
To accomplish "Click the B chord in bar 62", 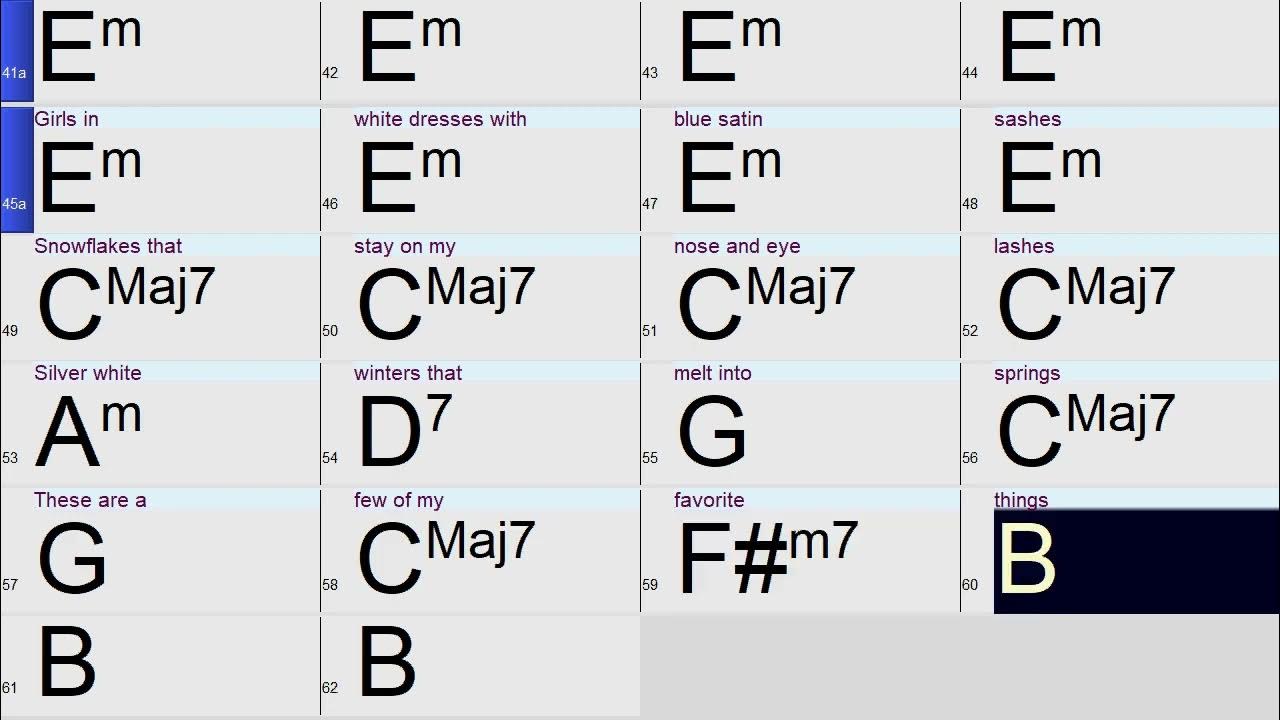I will 386,662.
